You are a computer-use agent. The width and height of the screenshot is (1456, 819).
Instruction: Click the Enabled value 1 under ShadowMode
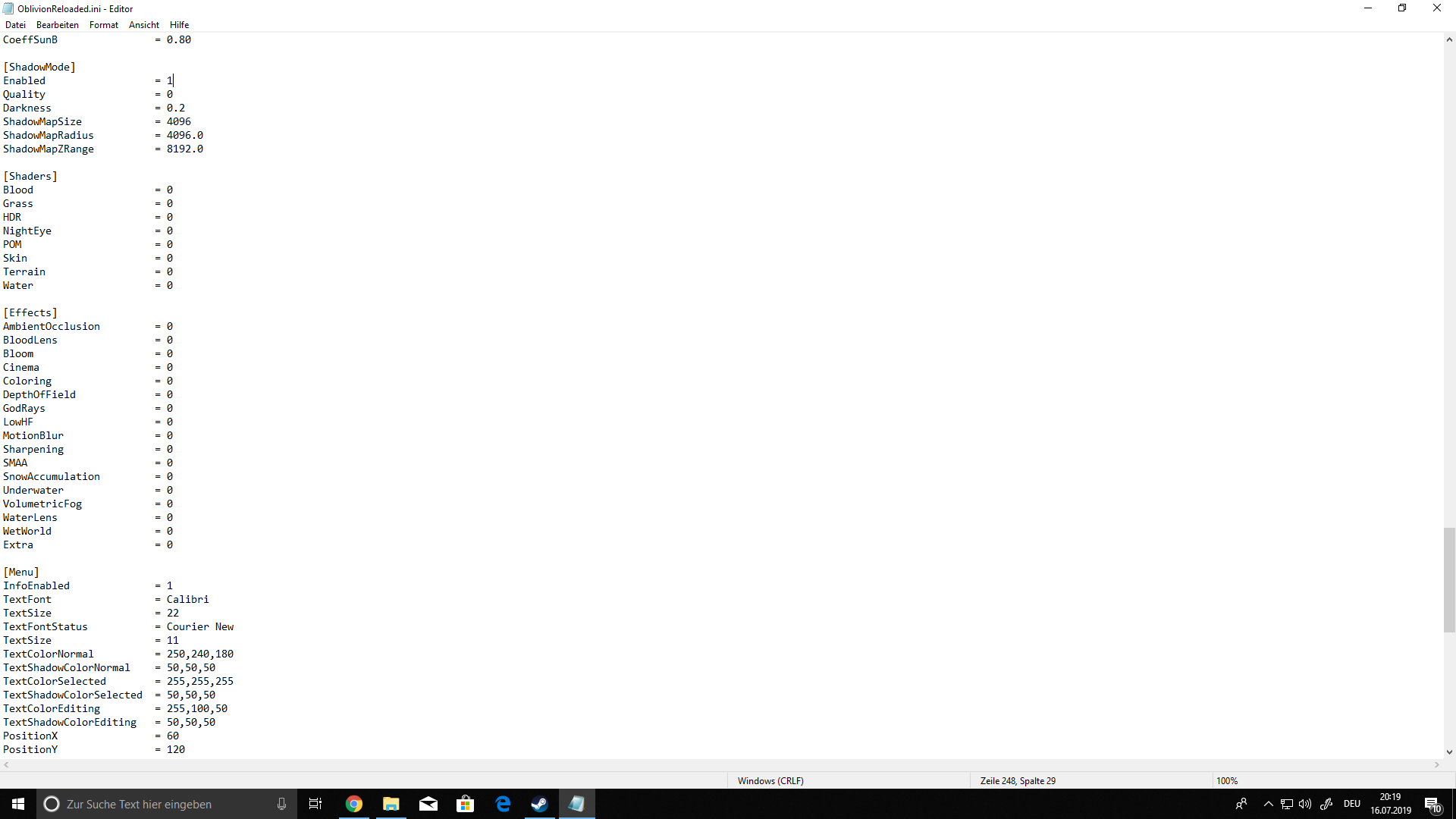170,80
